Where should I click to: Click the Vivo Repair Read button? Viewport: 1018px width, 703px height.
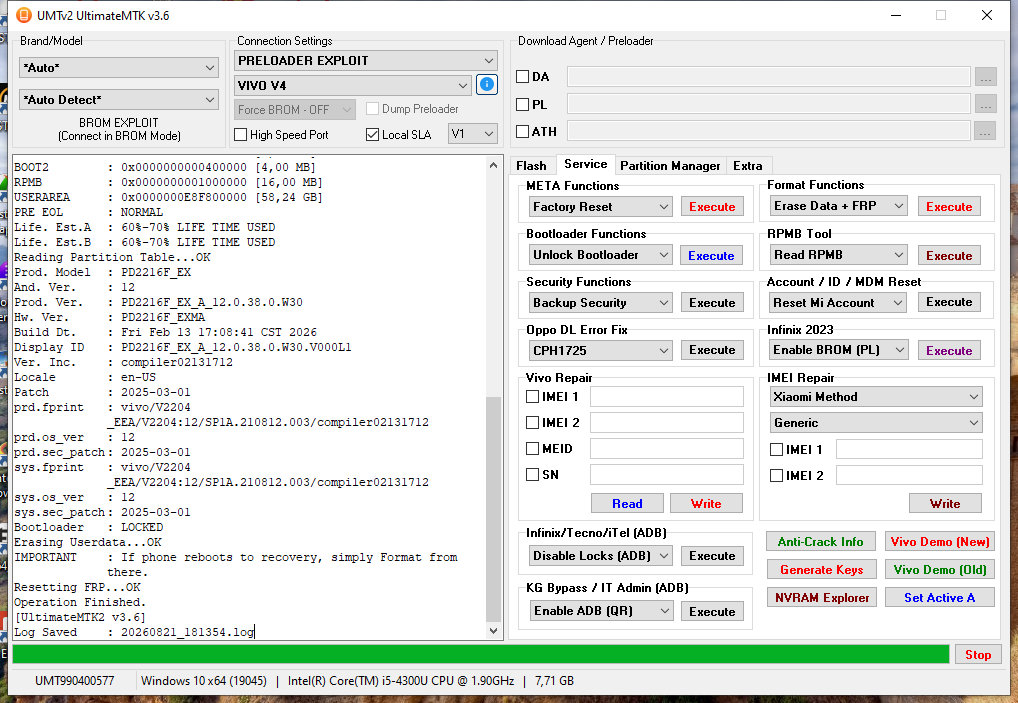click(x=627, y=504)
